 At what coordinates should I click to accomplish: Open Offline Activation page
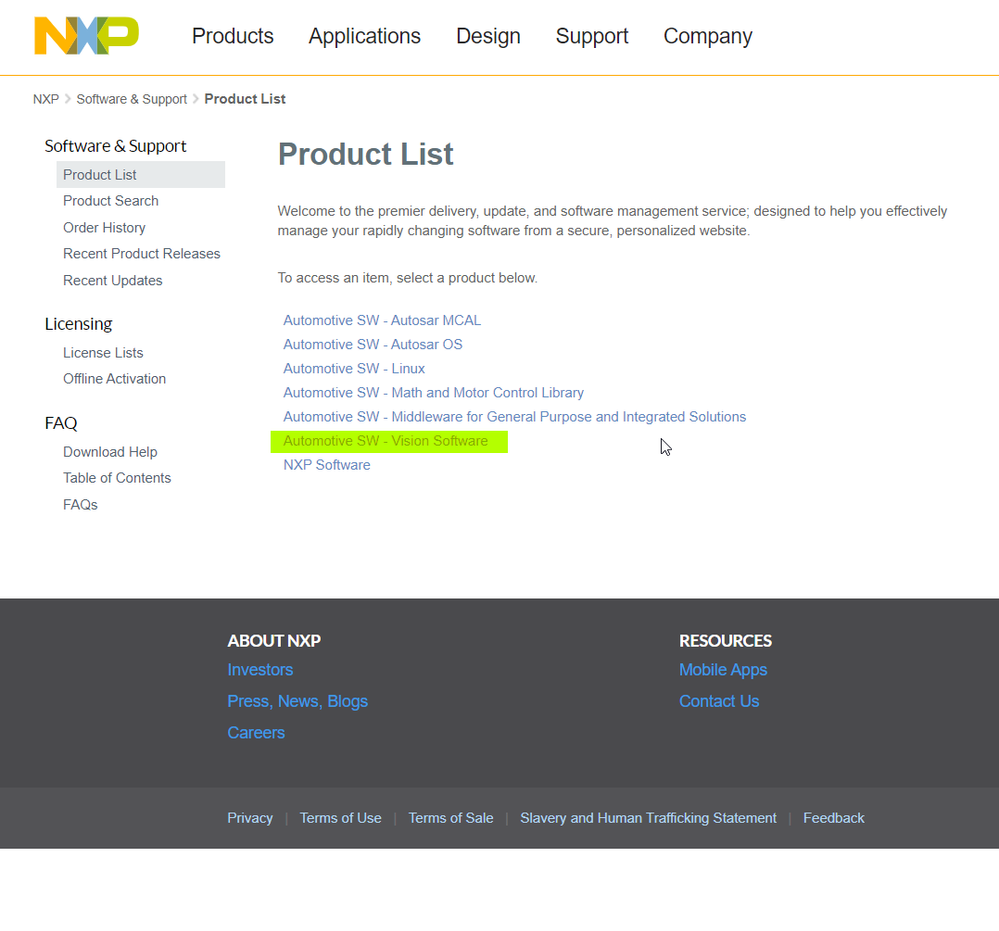(114, 379)
